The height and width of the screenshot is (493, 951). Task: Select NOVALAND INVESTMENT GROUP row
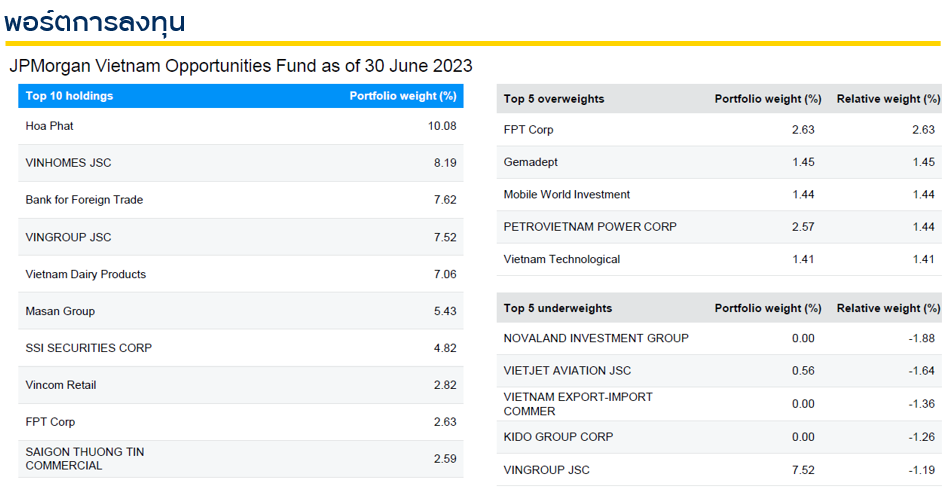[x=596, y=338]
